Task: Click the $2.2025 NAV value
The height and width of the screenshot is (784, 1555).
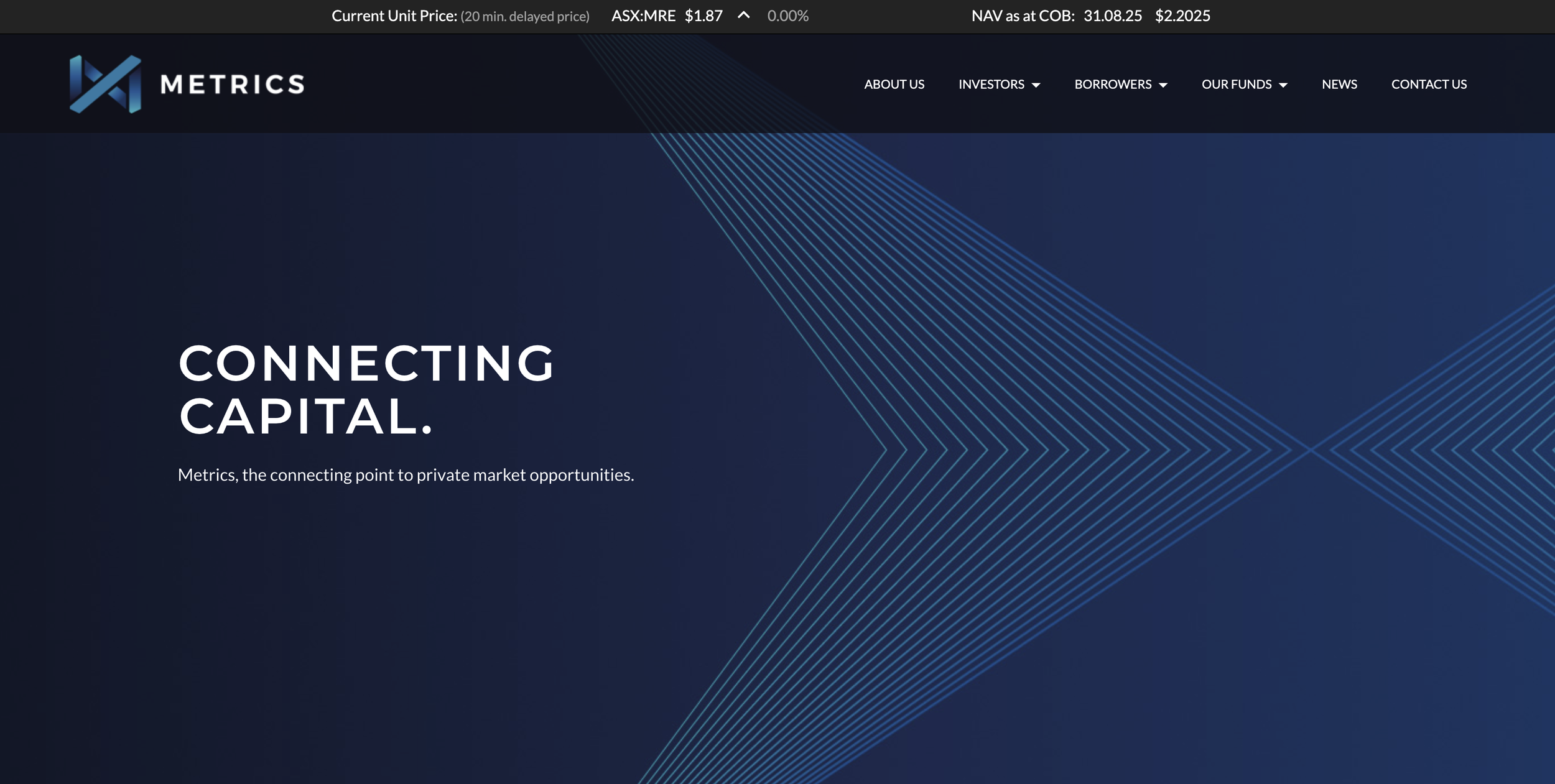Action: tap(1182, 16)
